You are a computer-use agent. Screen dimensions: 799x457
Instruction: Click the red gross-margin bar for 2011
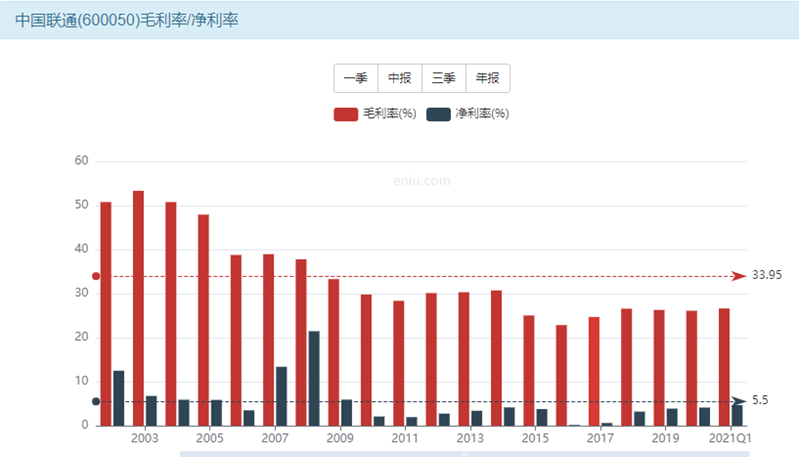pos(398,363)
